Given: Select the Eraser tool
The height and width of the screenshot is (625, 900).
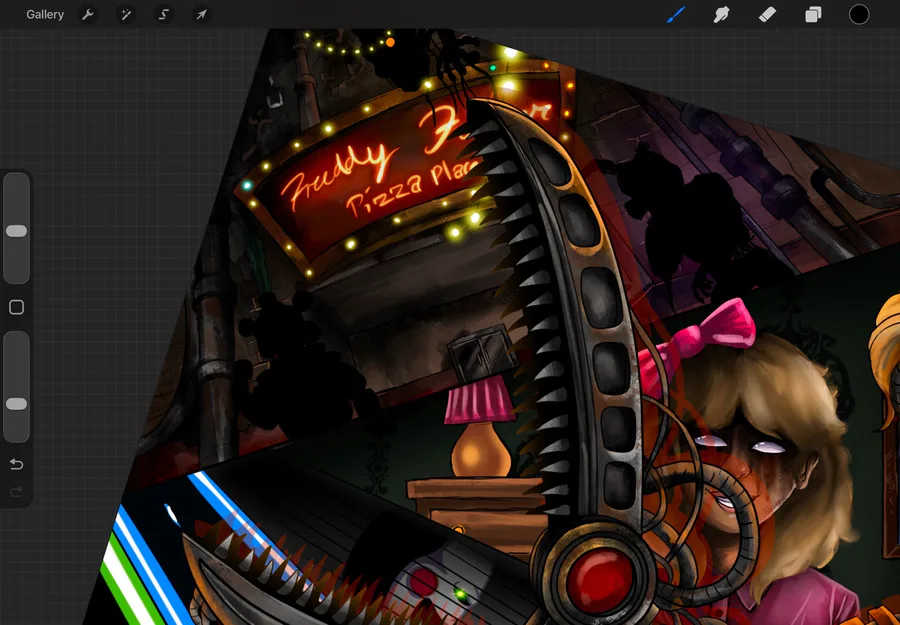Looking at the screenshot, I should coord(767,14).
